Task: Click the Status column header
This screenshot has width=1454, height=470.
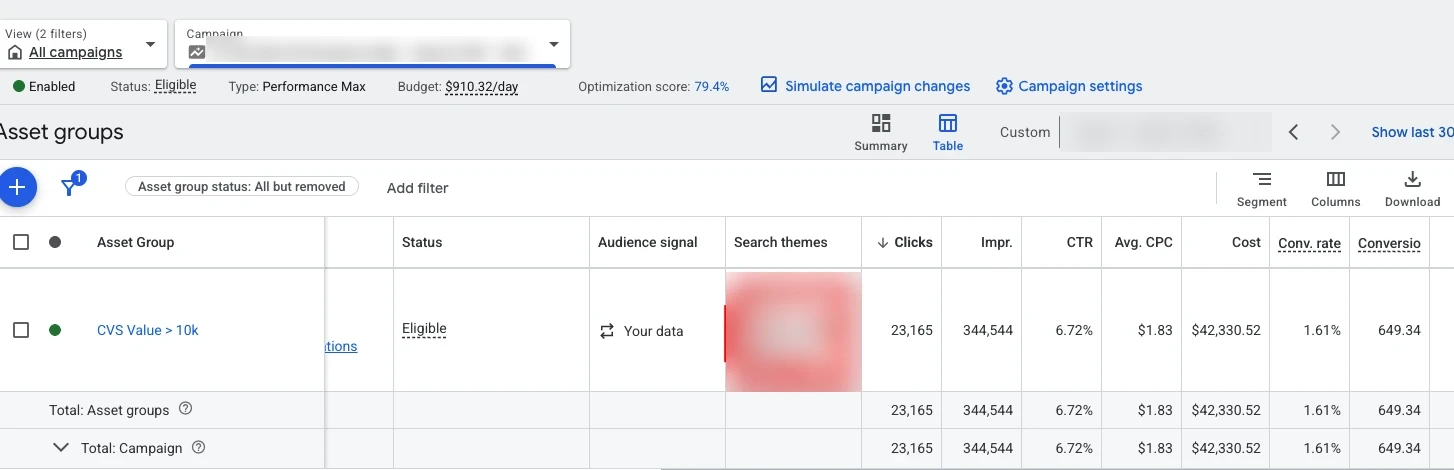Action: (x=422, y=242)
